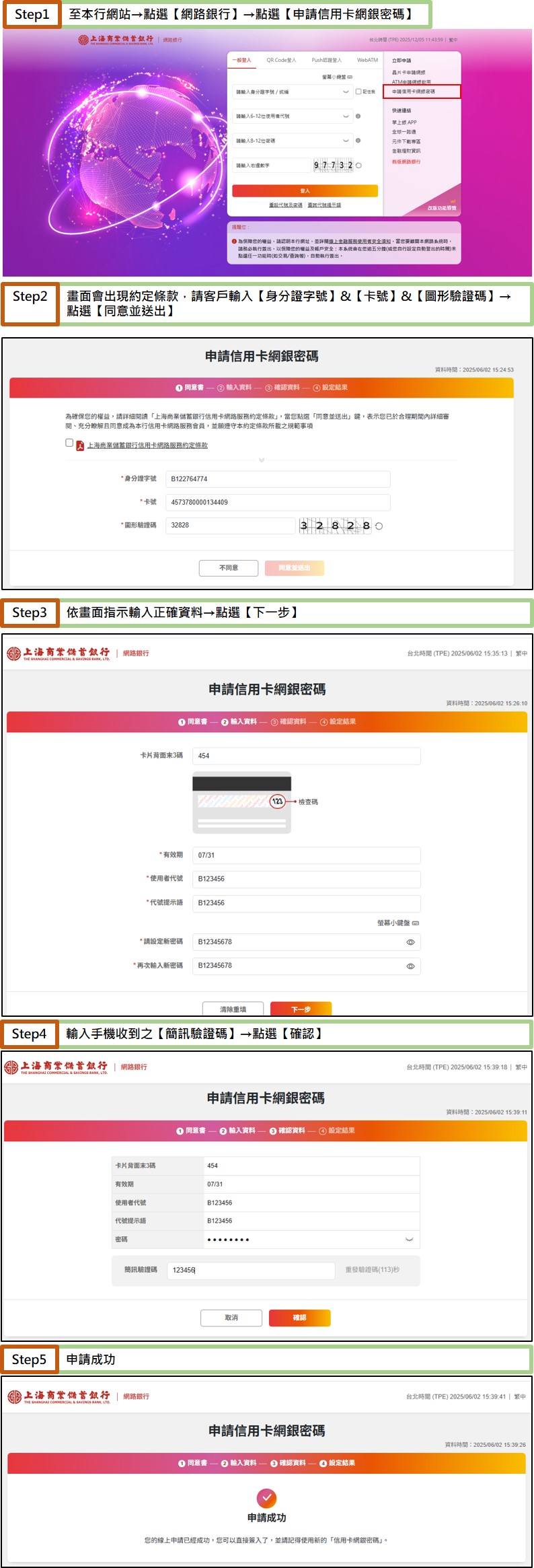
Task: Click the 身分證字號 field with B122764774
Action: pos(278,479)
